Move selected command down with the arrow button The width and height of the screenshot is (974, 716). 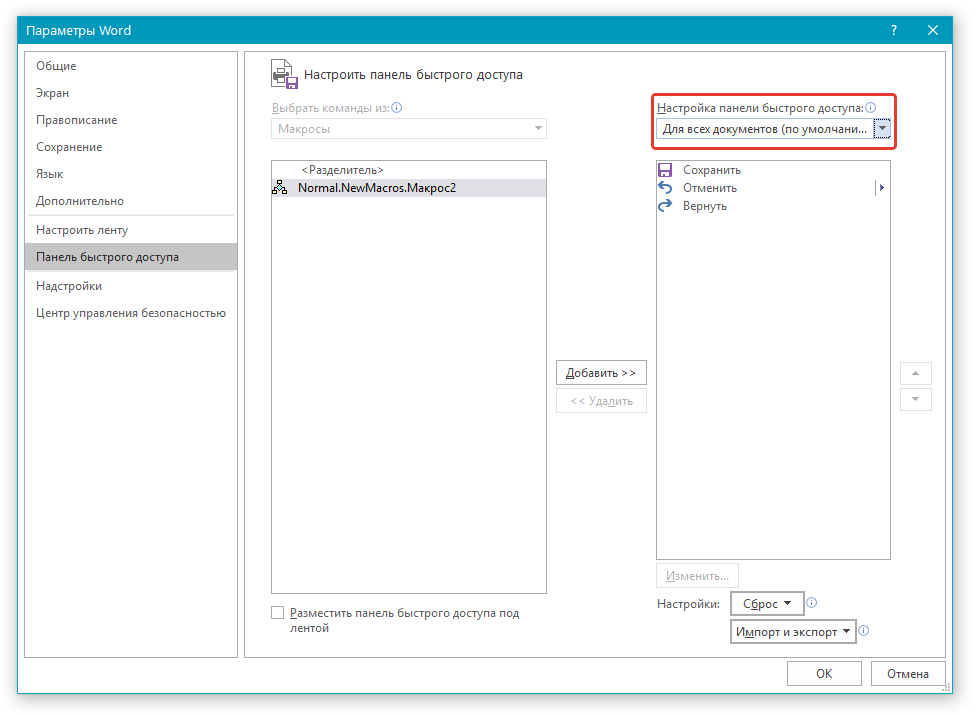(915, 399)
